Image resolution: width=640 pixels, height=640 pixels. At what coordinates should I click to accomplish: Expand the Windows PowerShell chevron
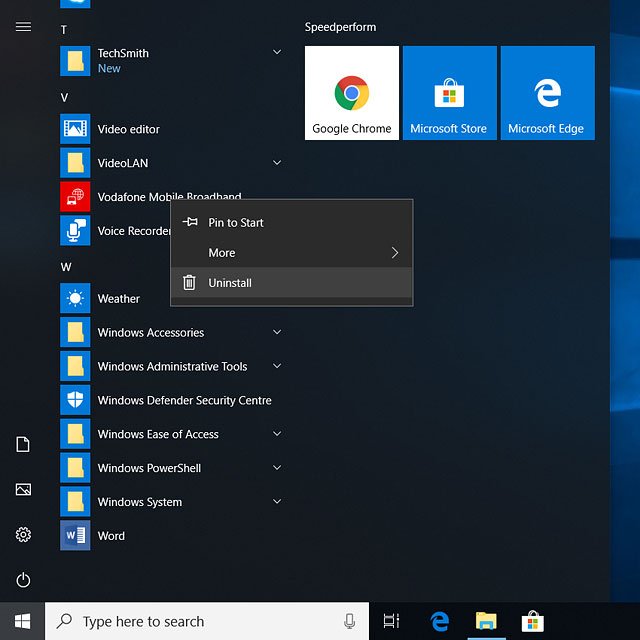(277, 467)
